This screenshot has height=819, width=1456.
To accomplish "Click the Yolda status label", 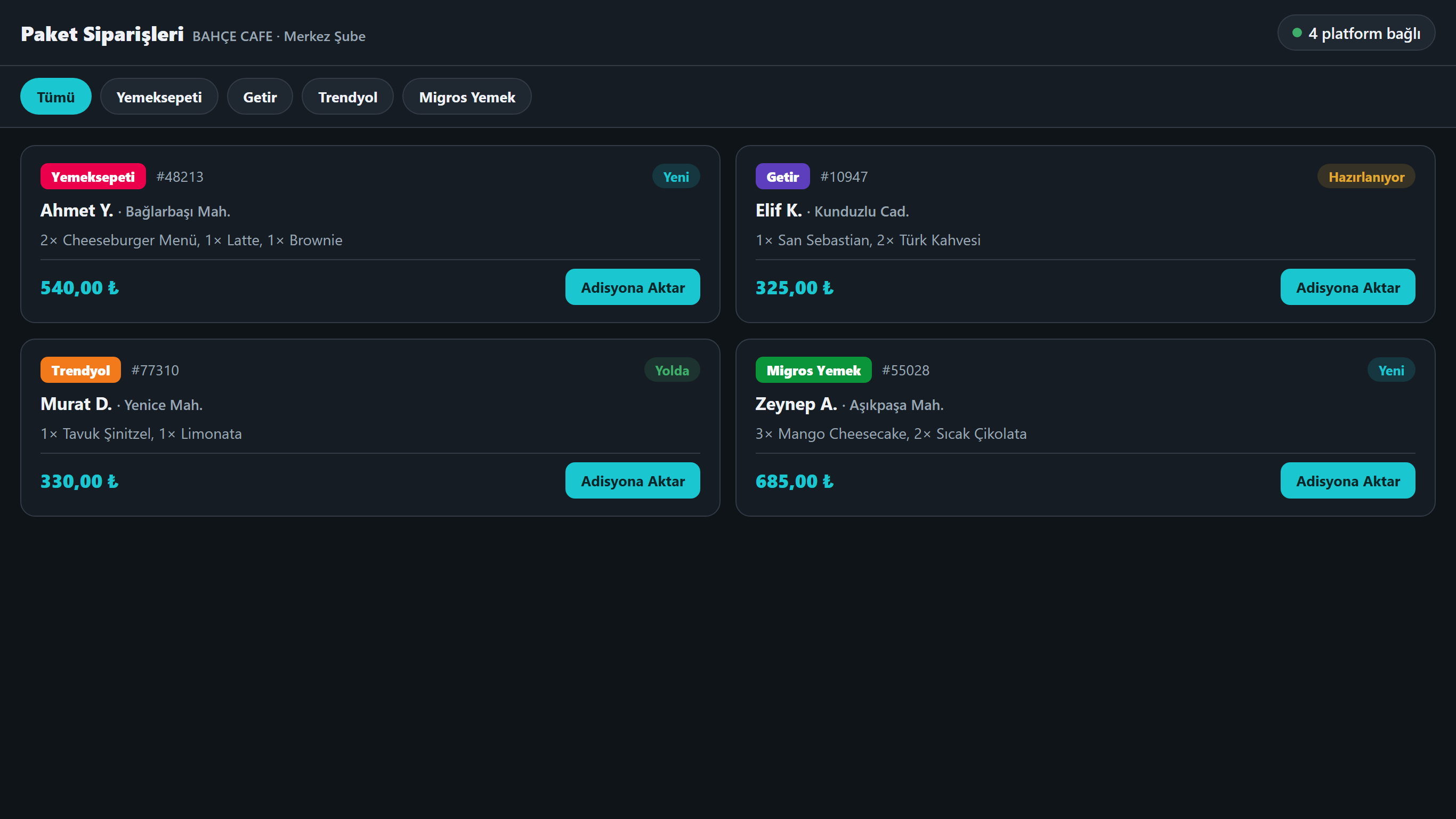I will click(x=672, y=370).
